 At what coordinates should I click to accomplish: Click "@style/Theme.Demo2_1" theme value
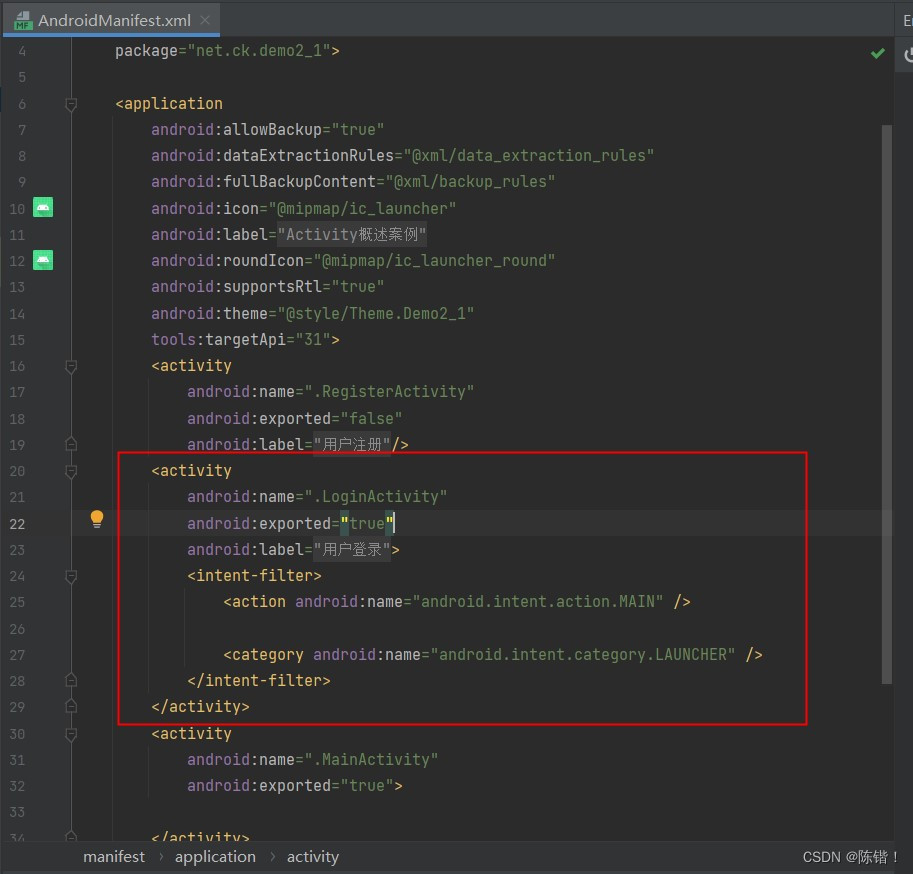click(x=376, y=313)
